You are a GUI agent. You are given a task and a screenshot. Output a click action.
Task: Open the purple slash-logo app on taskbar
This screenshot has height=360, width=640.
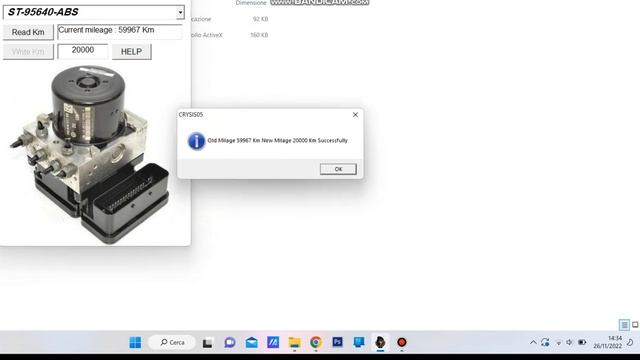273,342
